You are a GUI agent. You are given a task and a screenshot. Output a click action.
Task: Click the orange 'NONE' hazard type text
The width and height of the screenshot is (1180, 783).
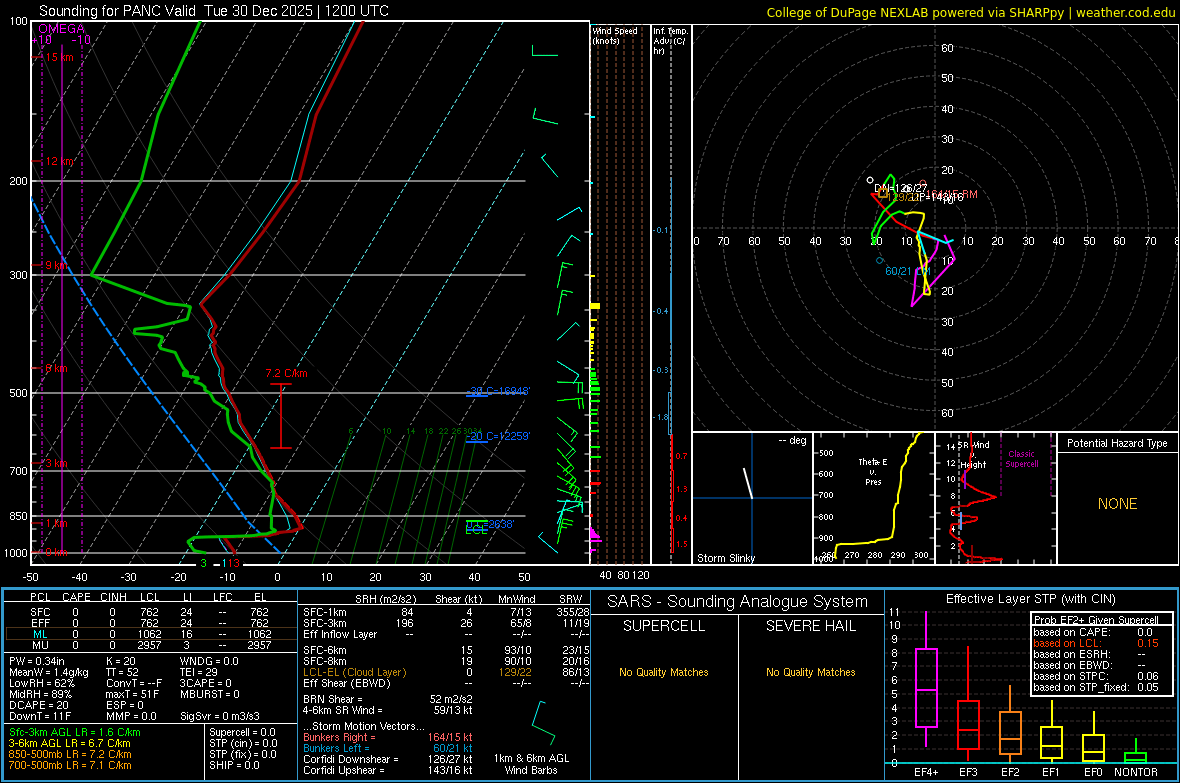point(1118,504)
